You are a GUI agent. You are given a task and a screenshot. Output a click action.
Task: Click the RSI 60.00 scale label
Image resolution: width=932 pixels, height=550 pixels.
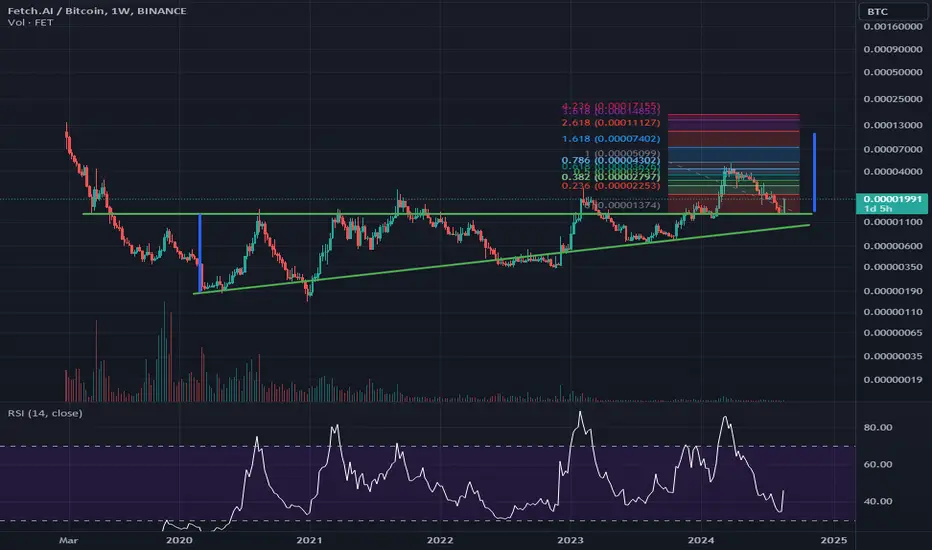click(x=878, y=464)
